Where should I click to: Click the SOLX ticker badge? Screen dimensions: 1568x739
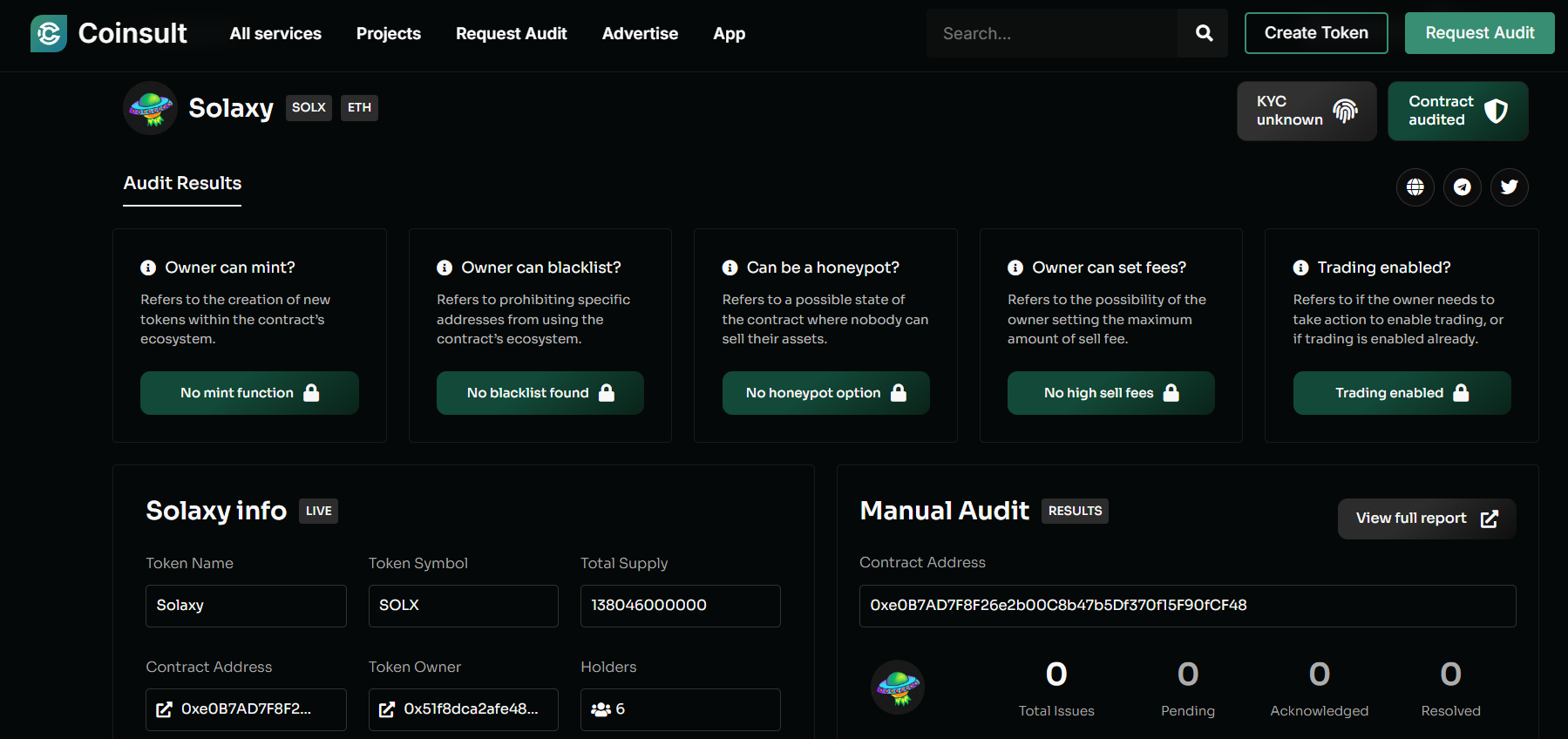pyautogui.click(x=309, y=107)
